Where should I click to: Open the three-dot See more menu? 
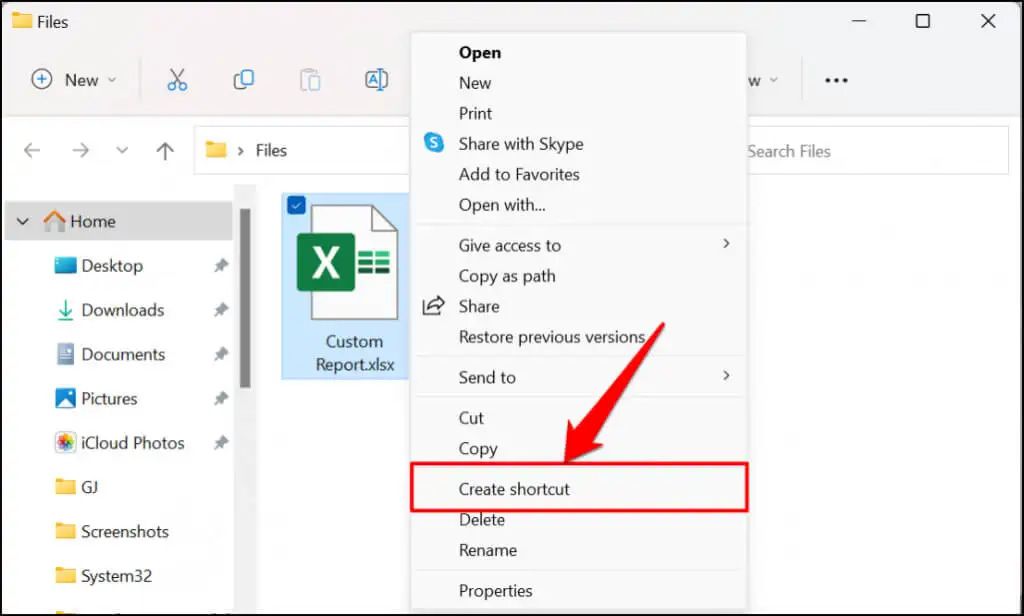836,80
